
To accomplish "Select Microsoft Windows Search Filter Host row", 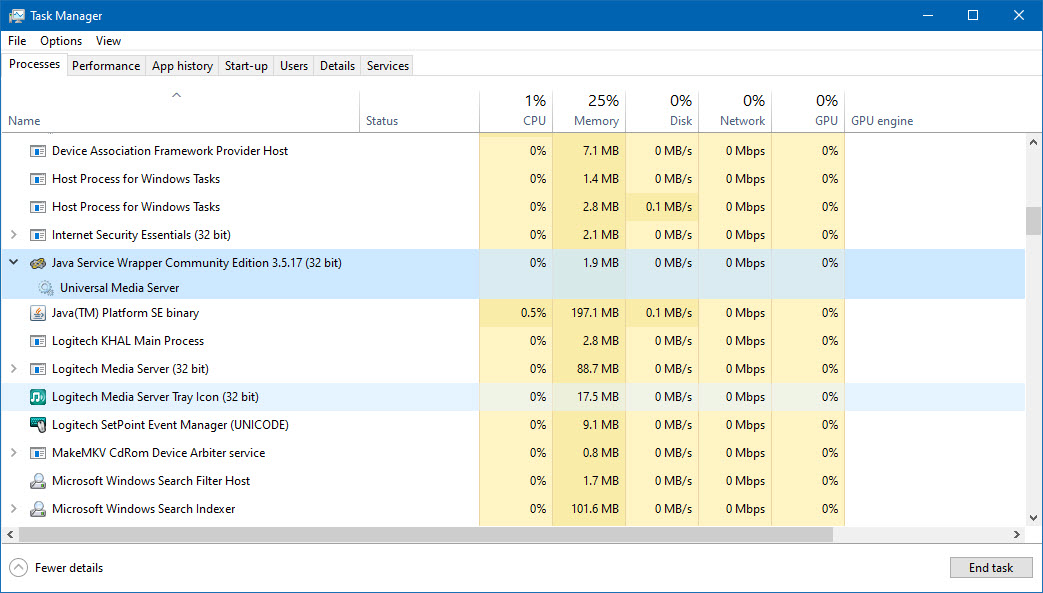I will (513, 481).
